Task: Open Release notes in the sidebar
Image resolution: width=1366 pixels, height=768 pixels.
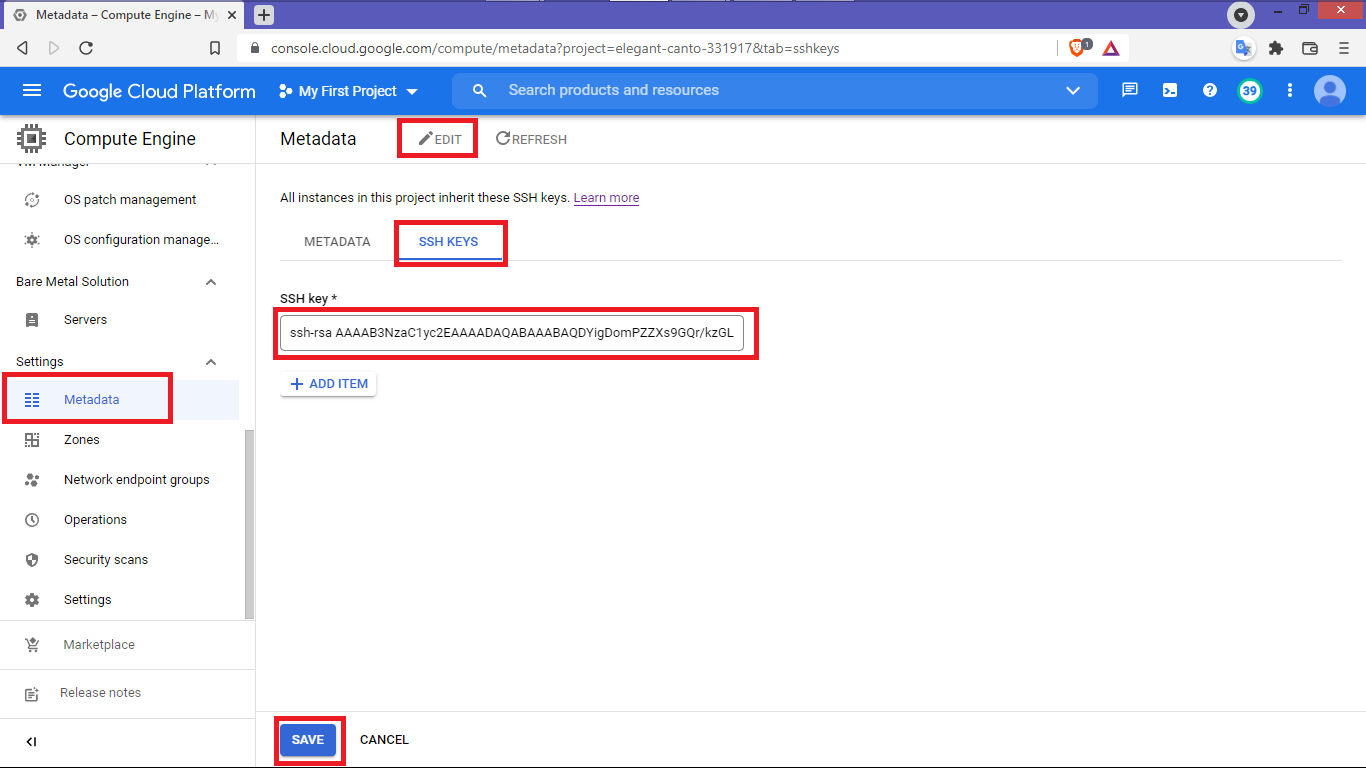Action: point(100,693)
